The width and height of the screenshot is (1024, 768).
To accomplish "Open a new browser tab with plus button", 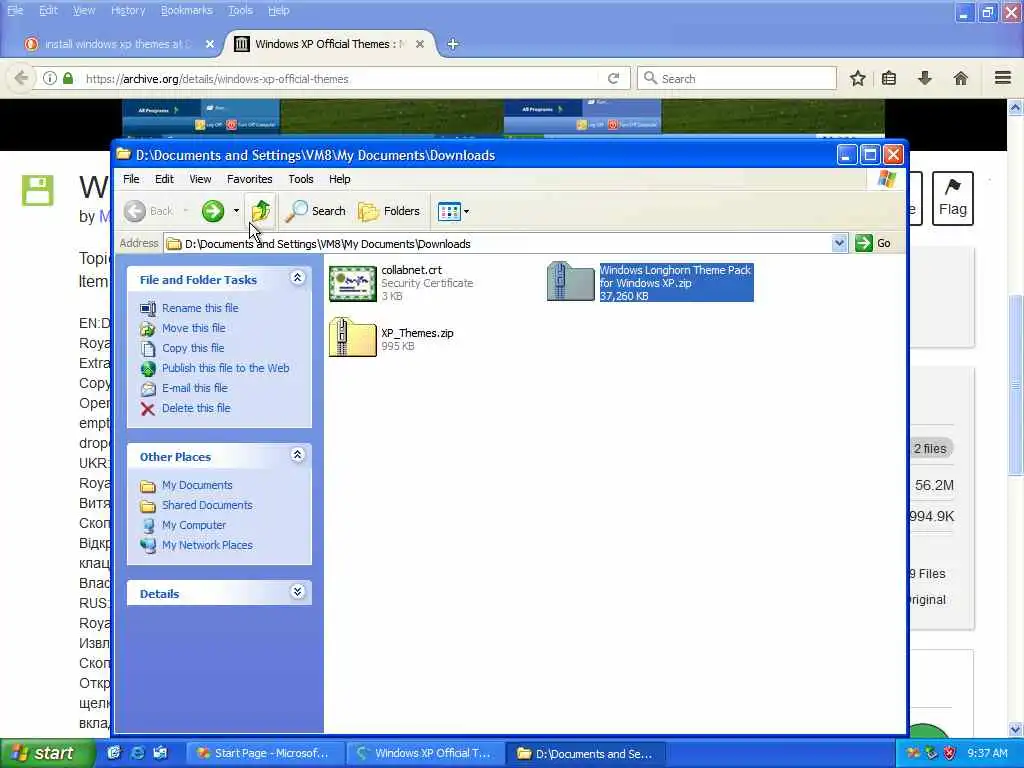I will 453,44.
